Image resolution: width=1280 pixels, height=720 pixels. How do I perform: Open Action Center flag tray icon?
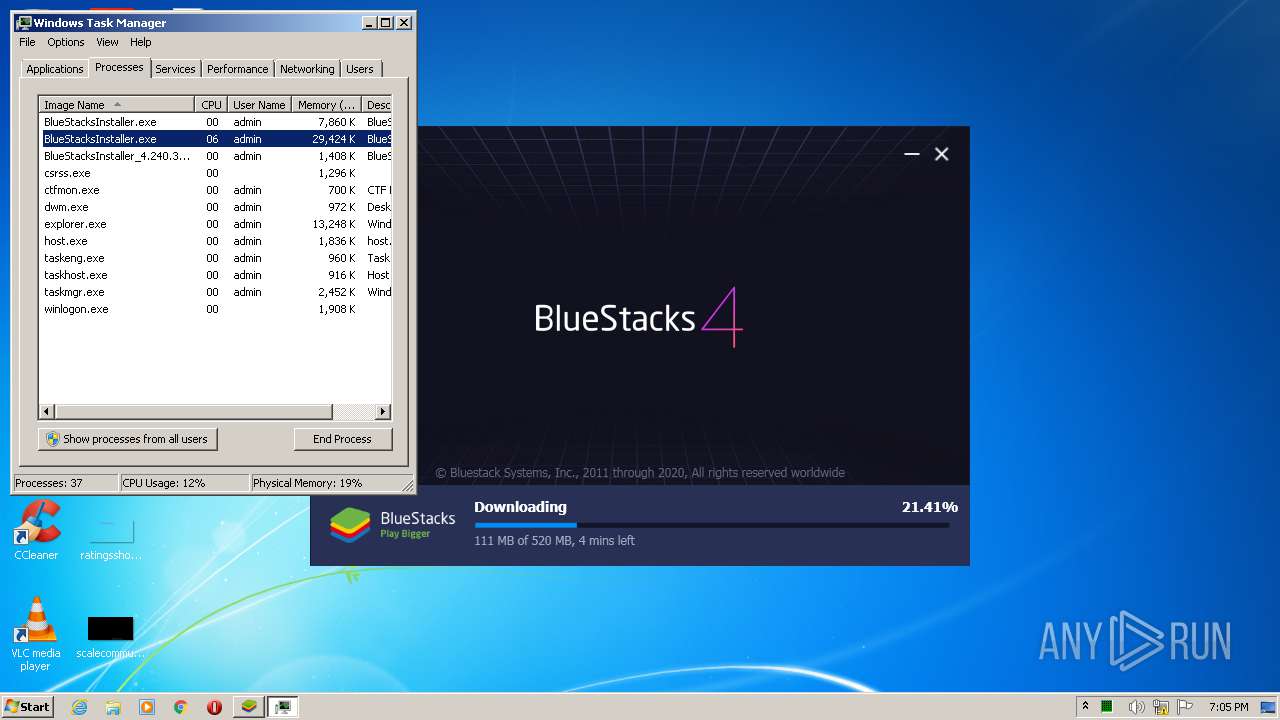pos(1185,707)
